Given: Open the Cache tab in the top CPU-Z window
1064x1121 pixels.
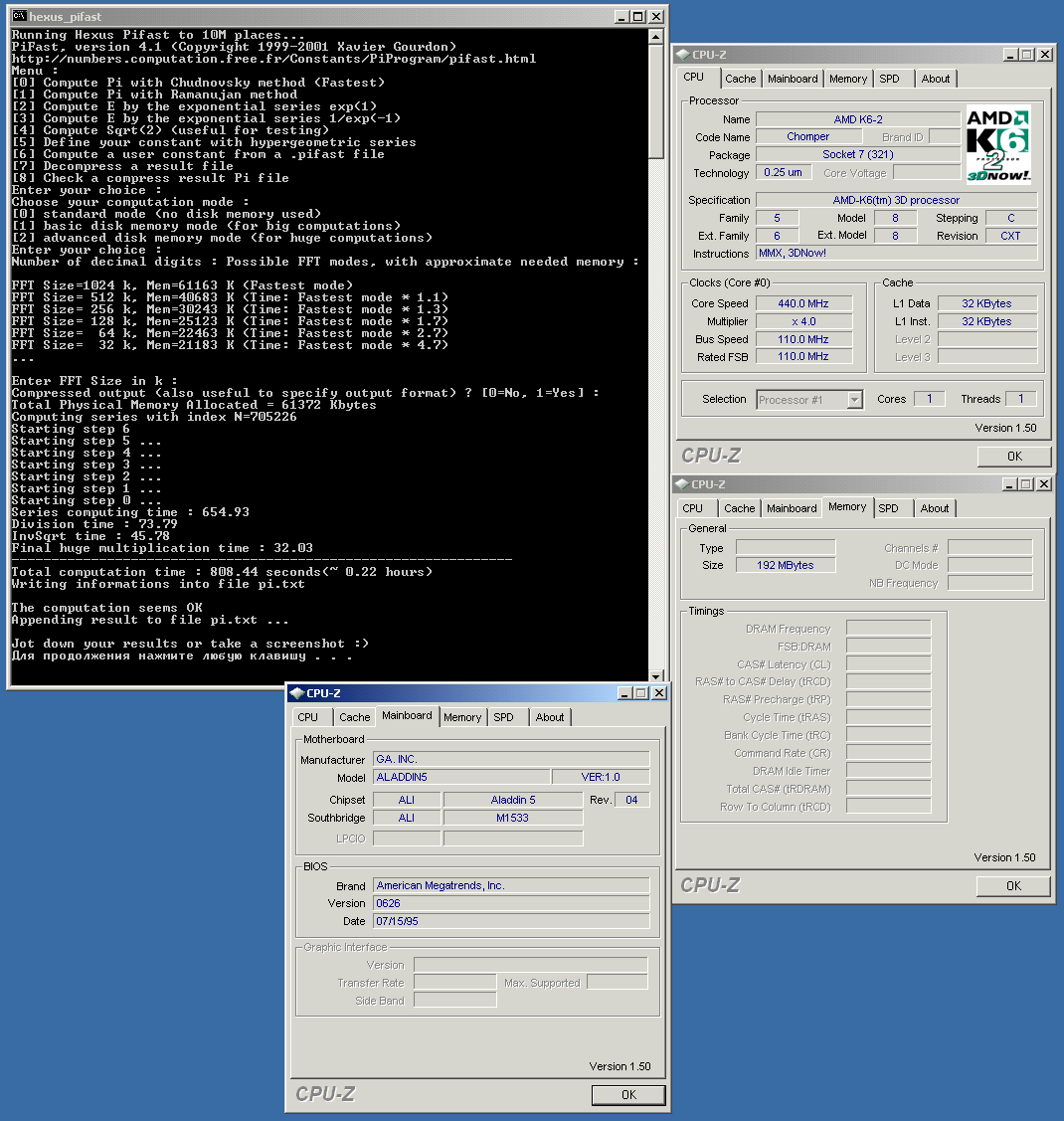Looking at the screenshot, I should (x=740, y=79).
